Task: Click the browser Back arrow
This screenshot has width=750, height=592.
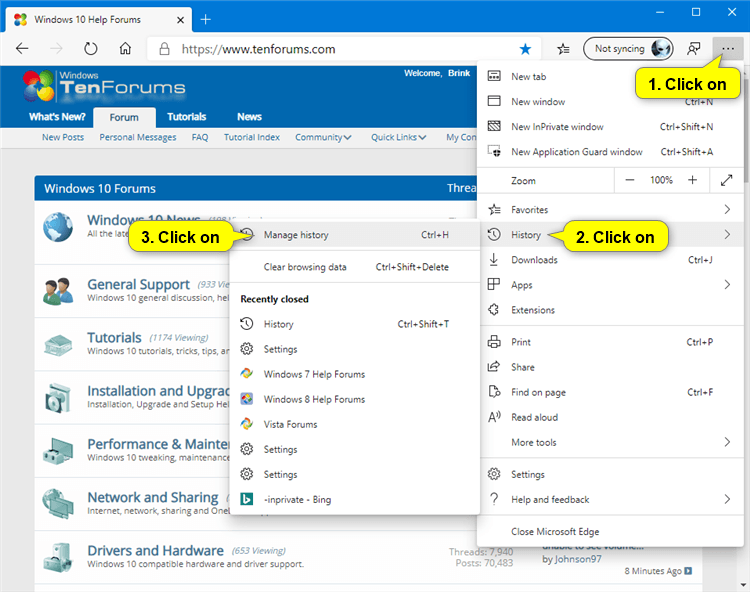Action: 22,49
